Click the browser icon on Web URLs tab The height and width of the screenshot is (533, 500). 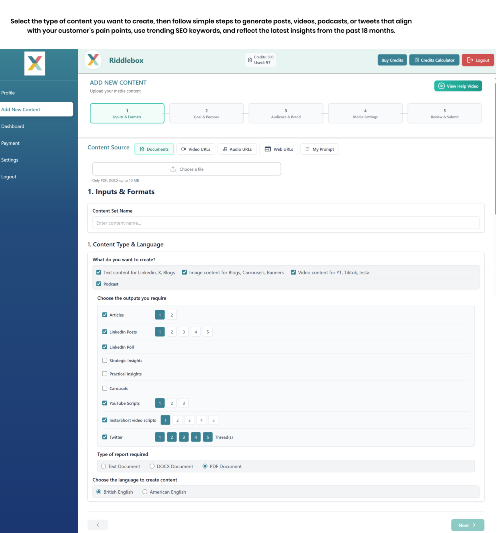click(268, 149)
